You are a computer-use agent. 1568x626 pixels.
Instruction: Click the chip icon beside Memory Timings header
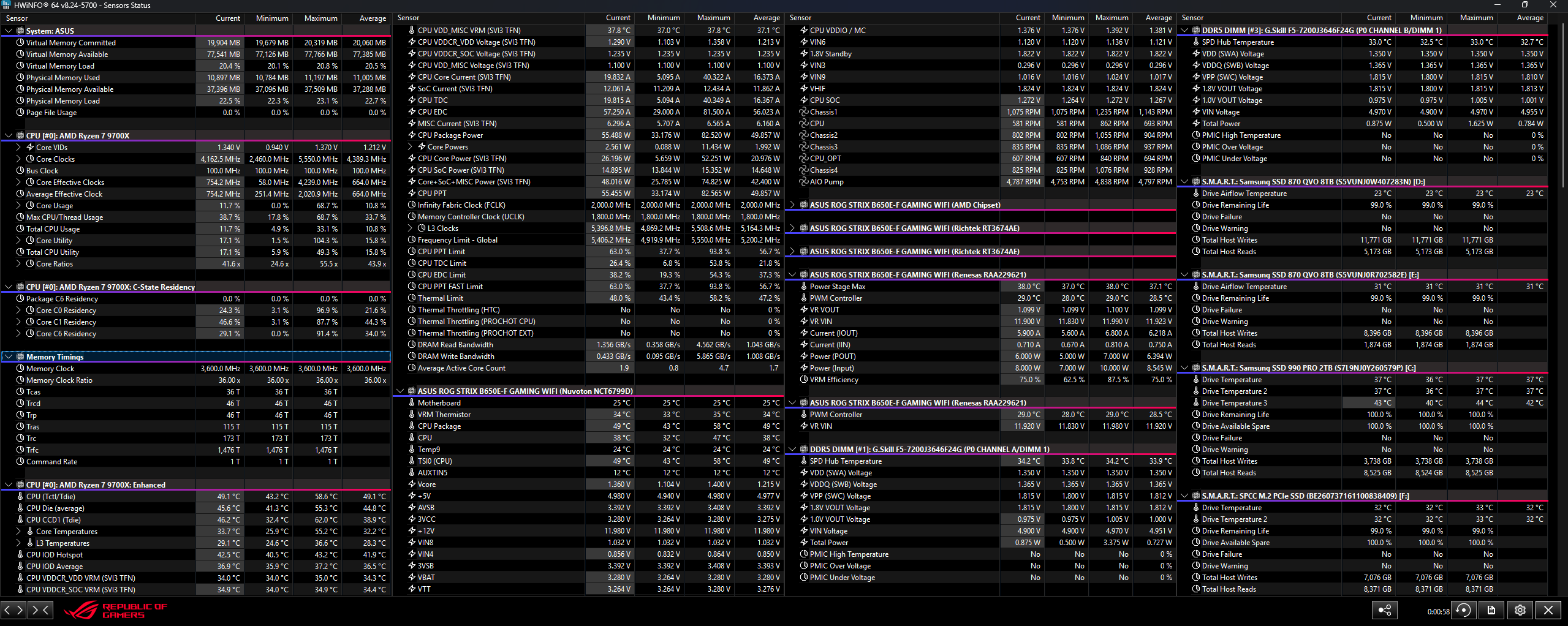(20, 357)
